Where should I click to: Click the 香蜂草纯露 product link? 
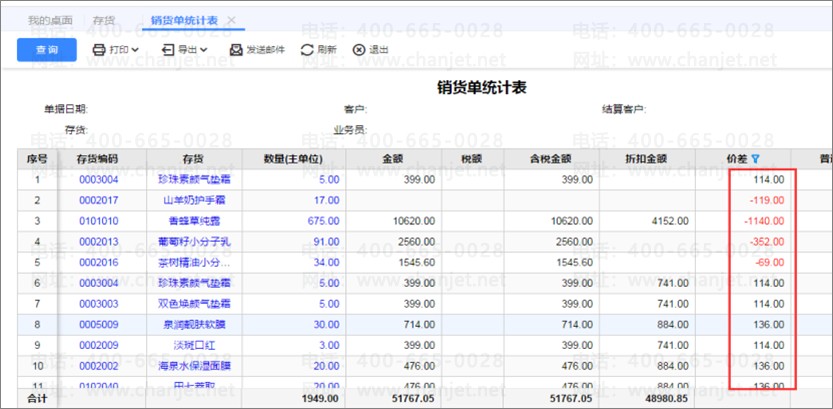point(194,221)
